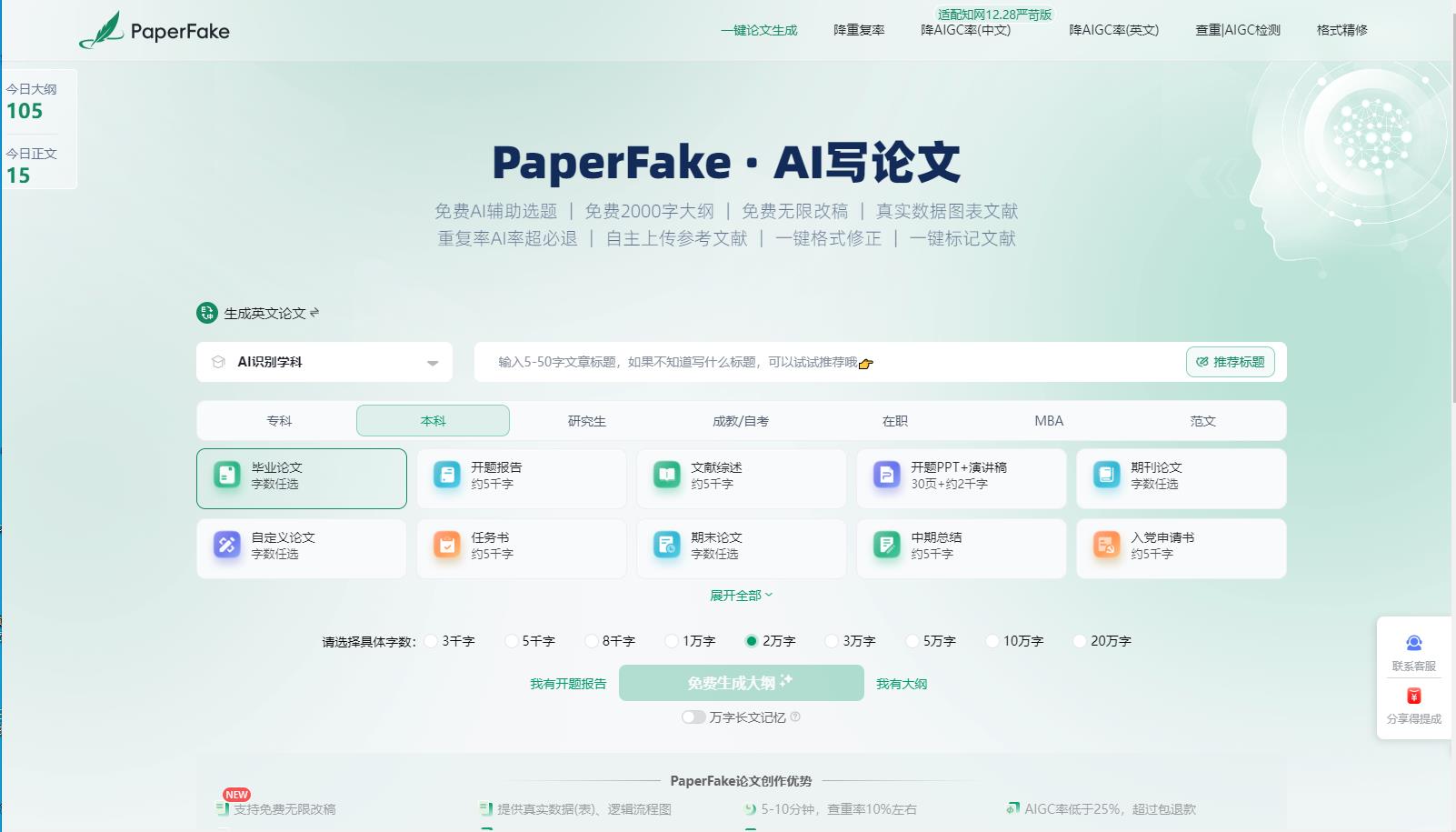Viewport: 1456px width, 832px height.
Task: Select the 3千字 word count option
Action: pos(432,641)
